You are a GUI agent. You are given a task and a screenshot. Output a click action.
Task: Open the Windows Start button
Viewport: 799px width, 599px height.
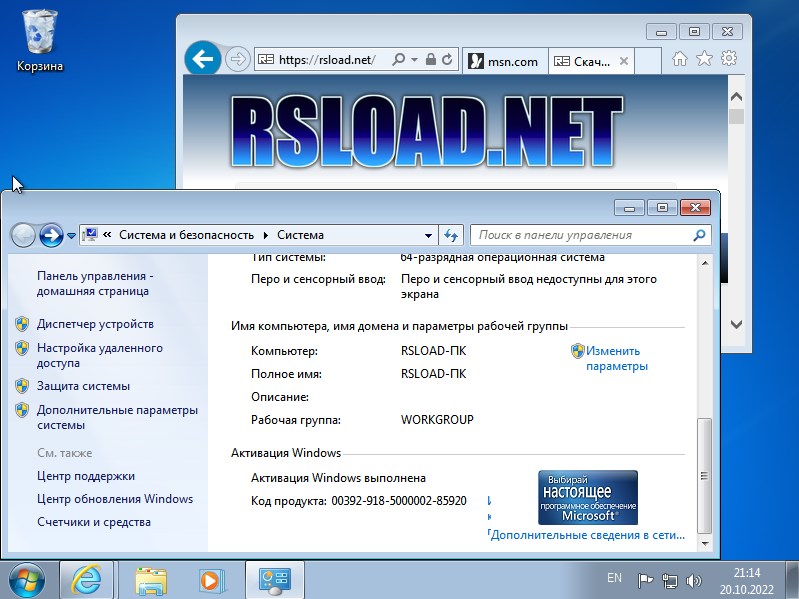click(26, 580)
